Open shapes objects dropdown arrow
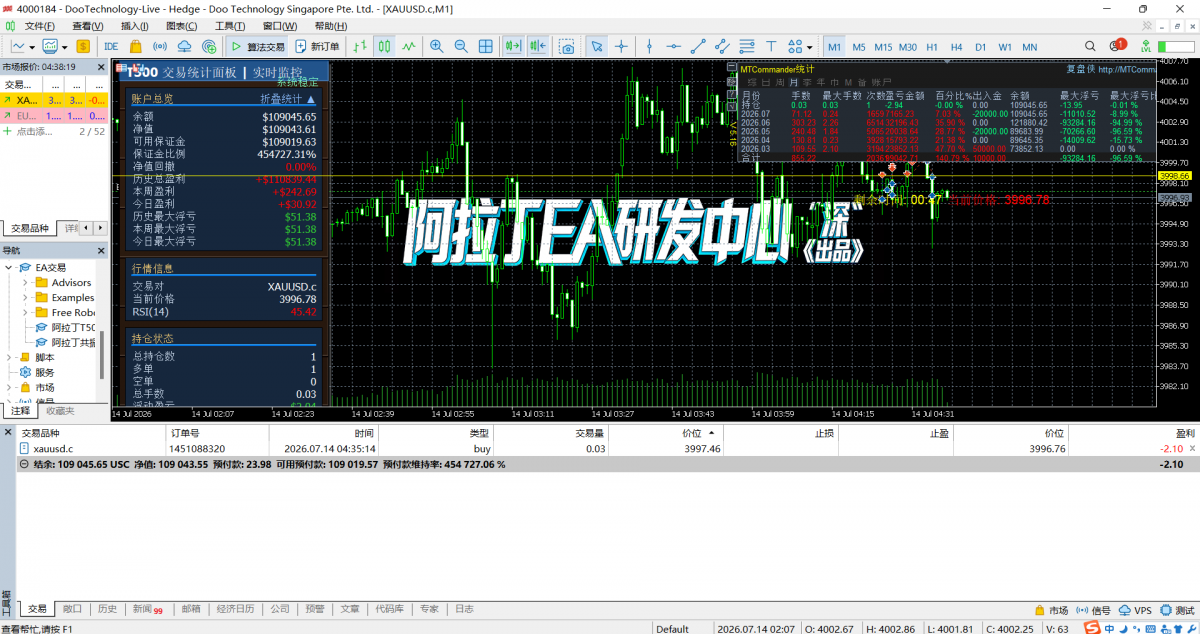Viewport: 1200px width, 634px height. point(809,46)
